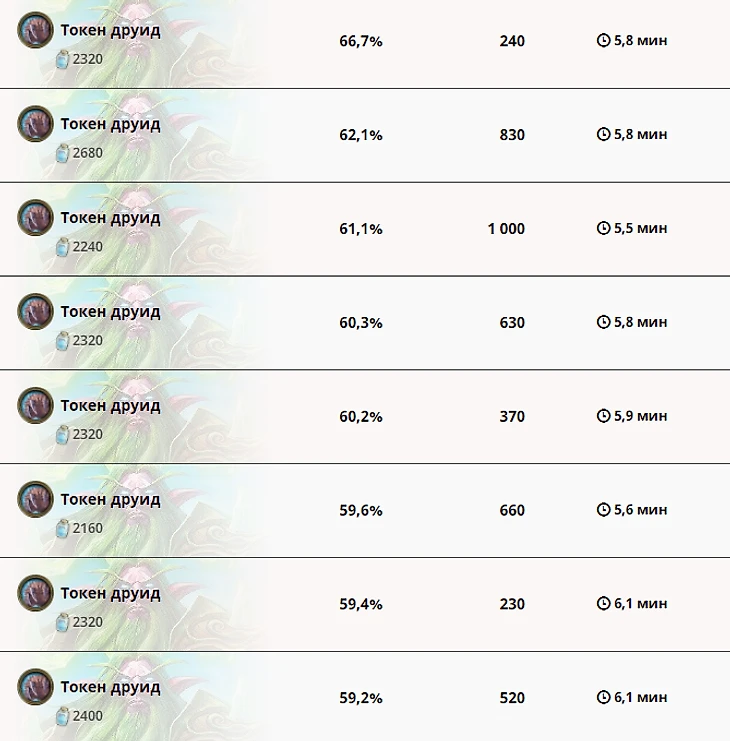Click the 230 games count
Image resolution: width=730 pixels, height=741 pixels.
pos(512,604)
